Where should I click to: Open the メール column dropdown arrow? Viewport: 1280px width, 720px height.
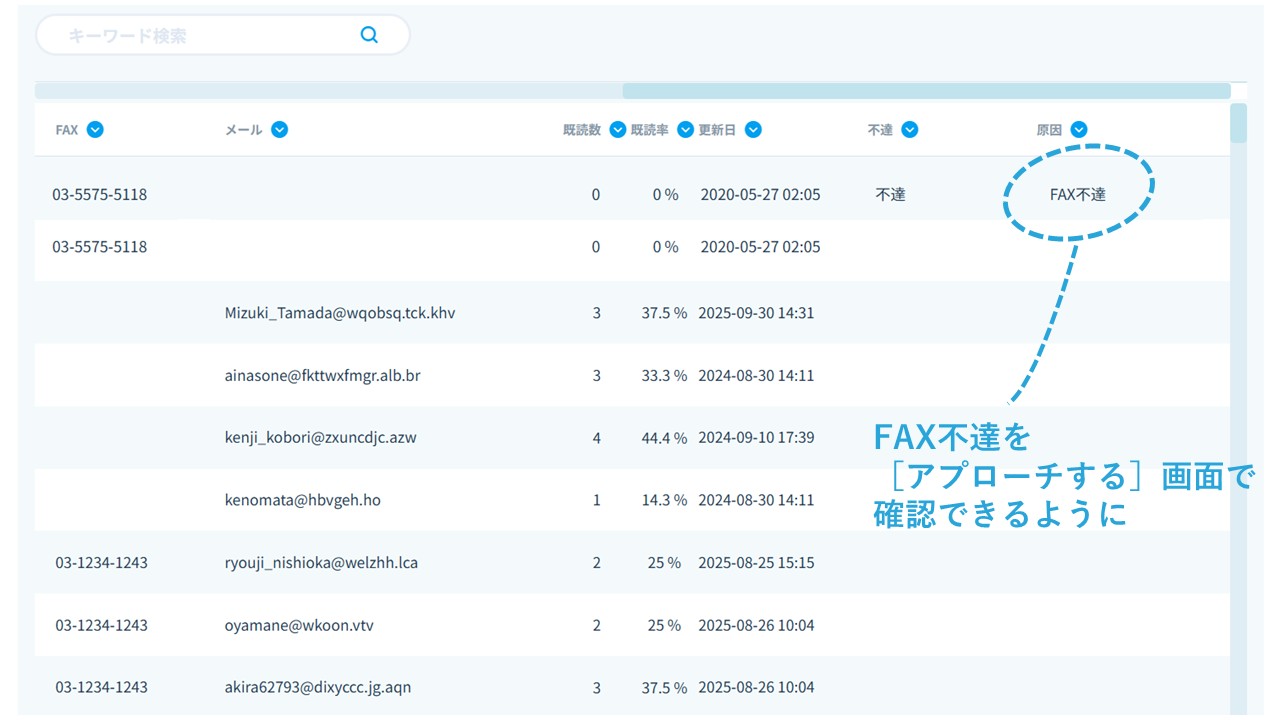click(x=279, y=129)
